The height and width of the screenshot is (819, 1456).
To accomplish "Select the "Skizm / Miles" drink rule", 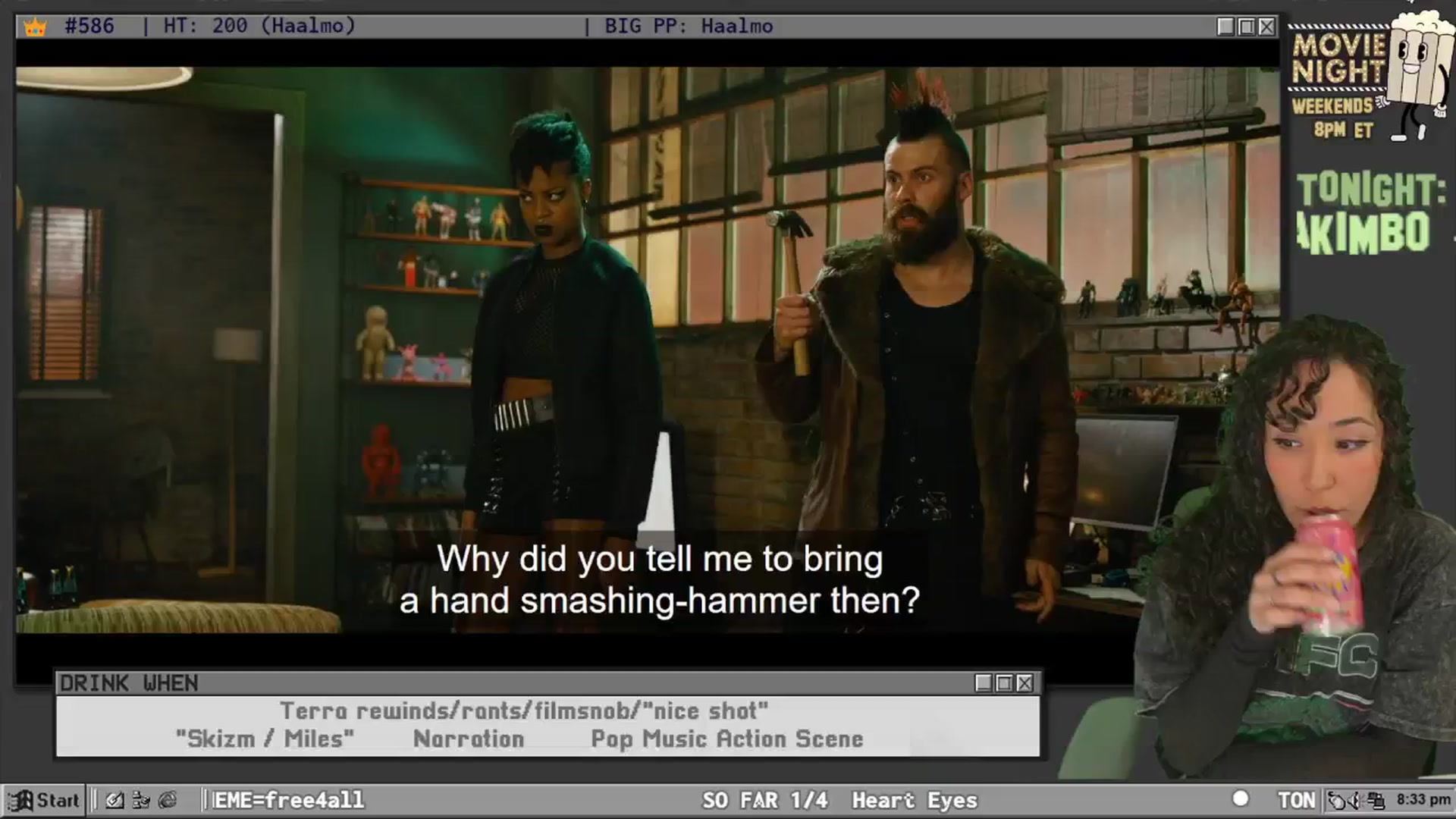I will point(265,739).
